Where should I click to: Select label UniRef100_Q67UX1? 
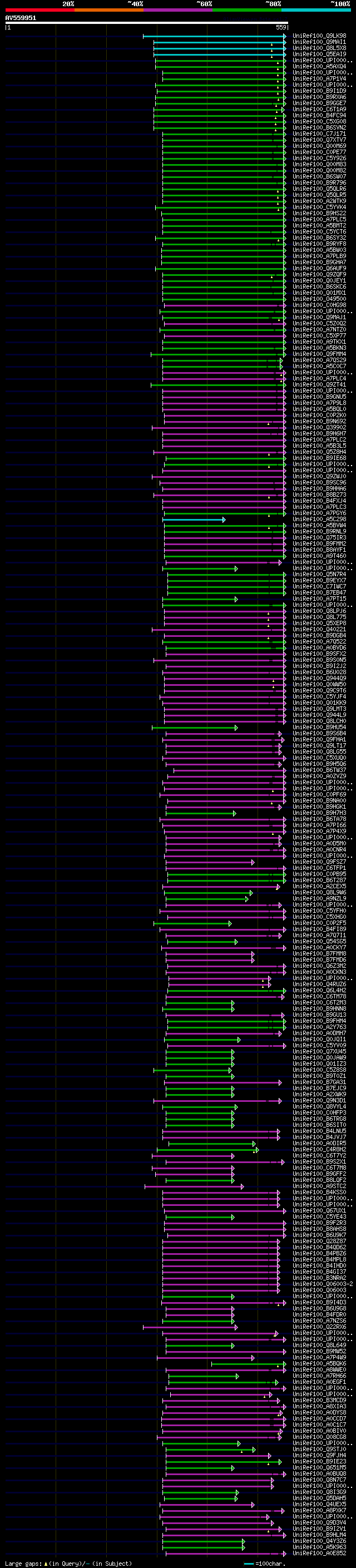point(319,1211)
